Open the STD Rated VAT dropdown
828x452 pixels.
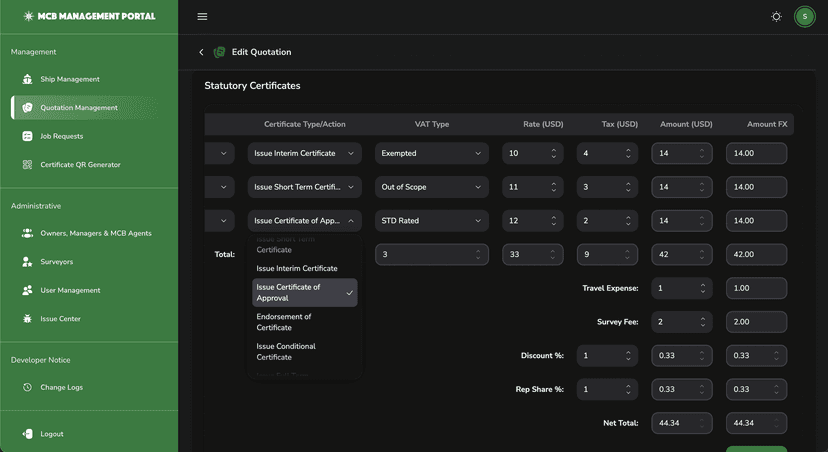pos(432,221)
